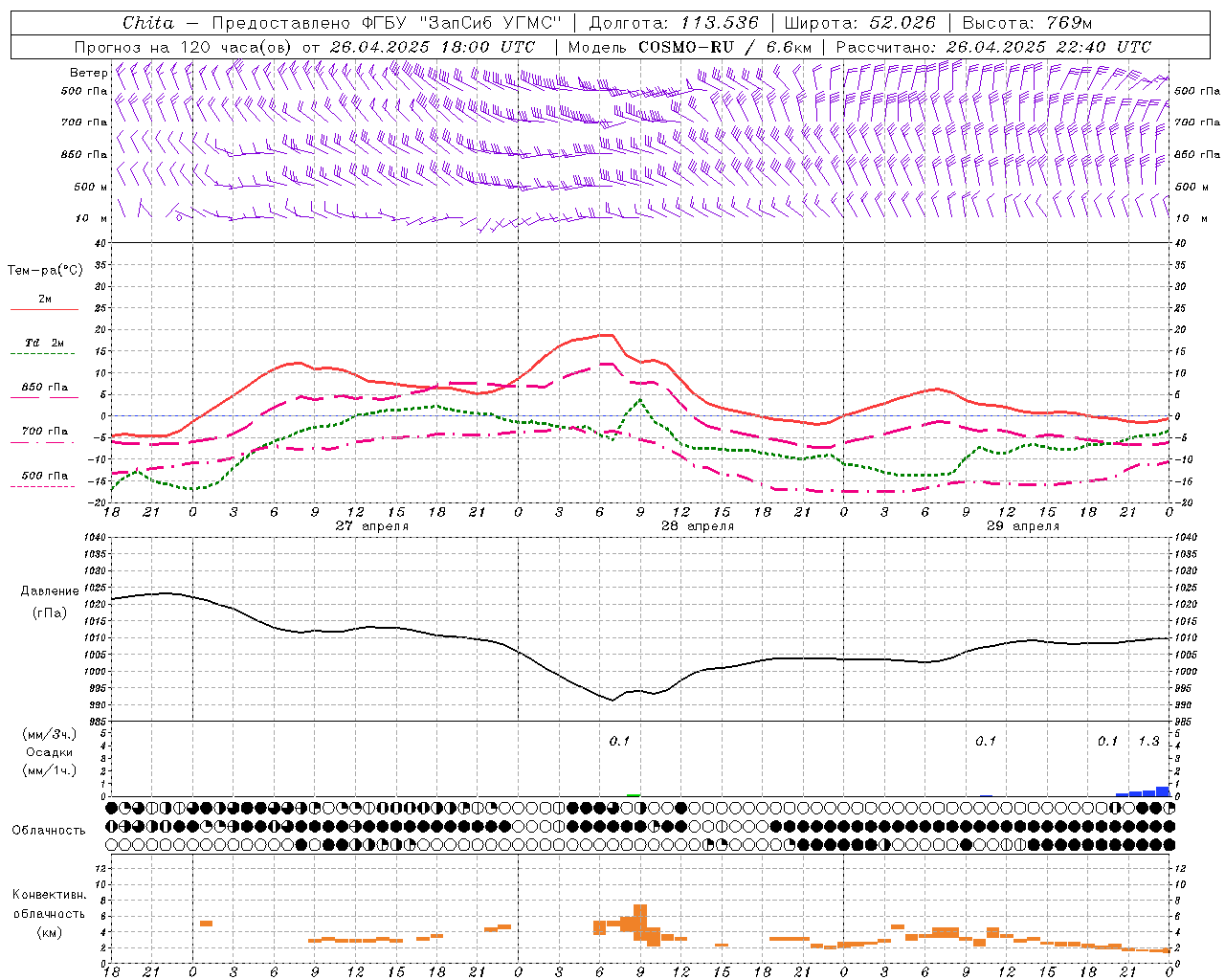
Task: Click the "29 апреля" date label
Action: pyautogui.click(x=1023, y=526)
